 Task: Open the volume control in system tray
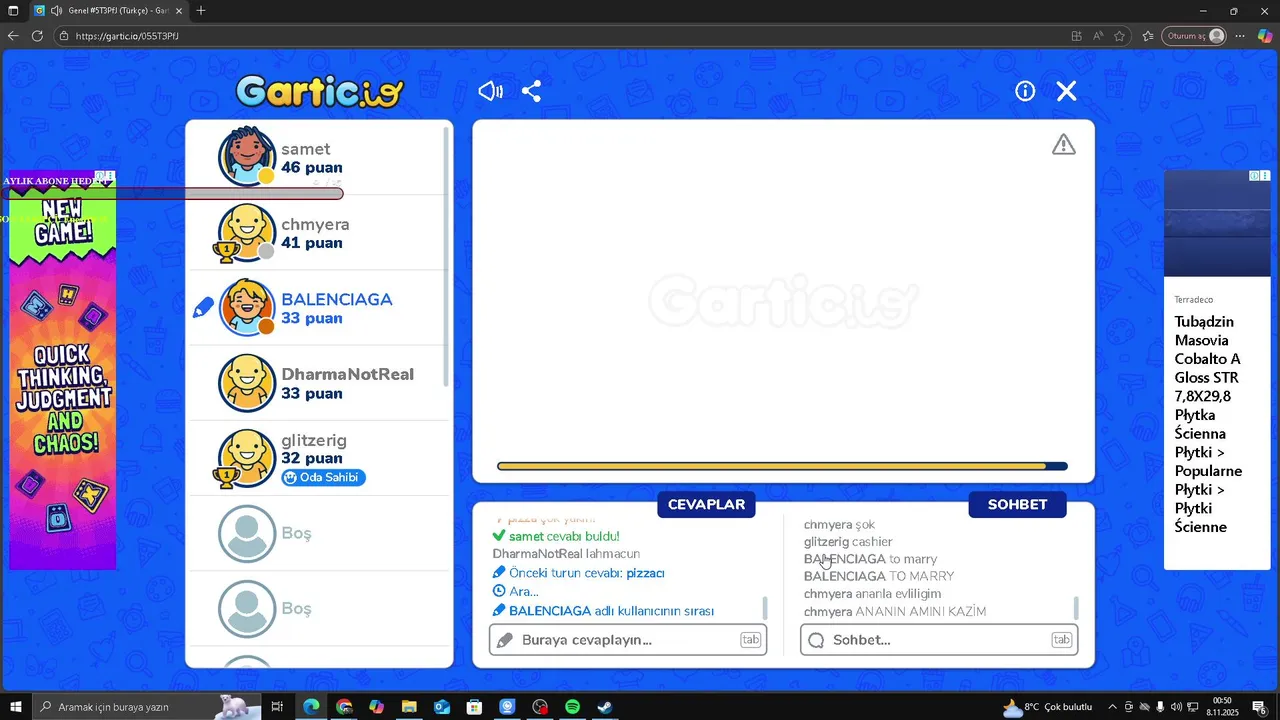tap(1177, 707)
